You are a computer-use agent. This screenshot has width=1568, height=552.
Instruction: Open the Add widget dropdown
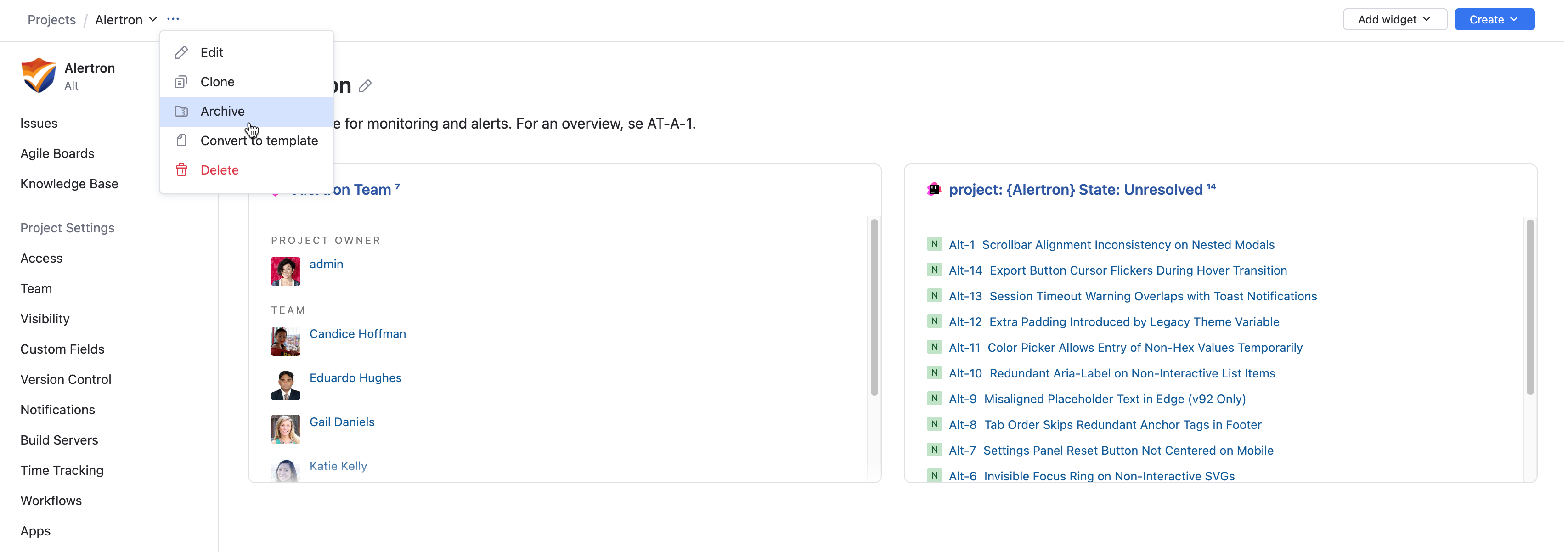(1394, 19)
